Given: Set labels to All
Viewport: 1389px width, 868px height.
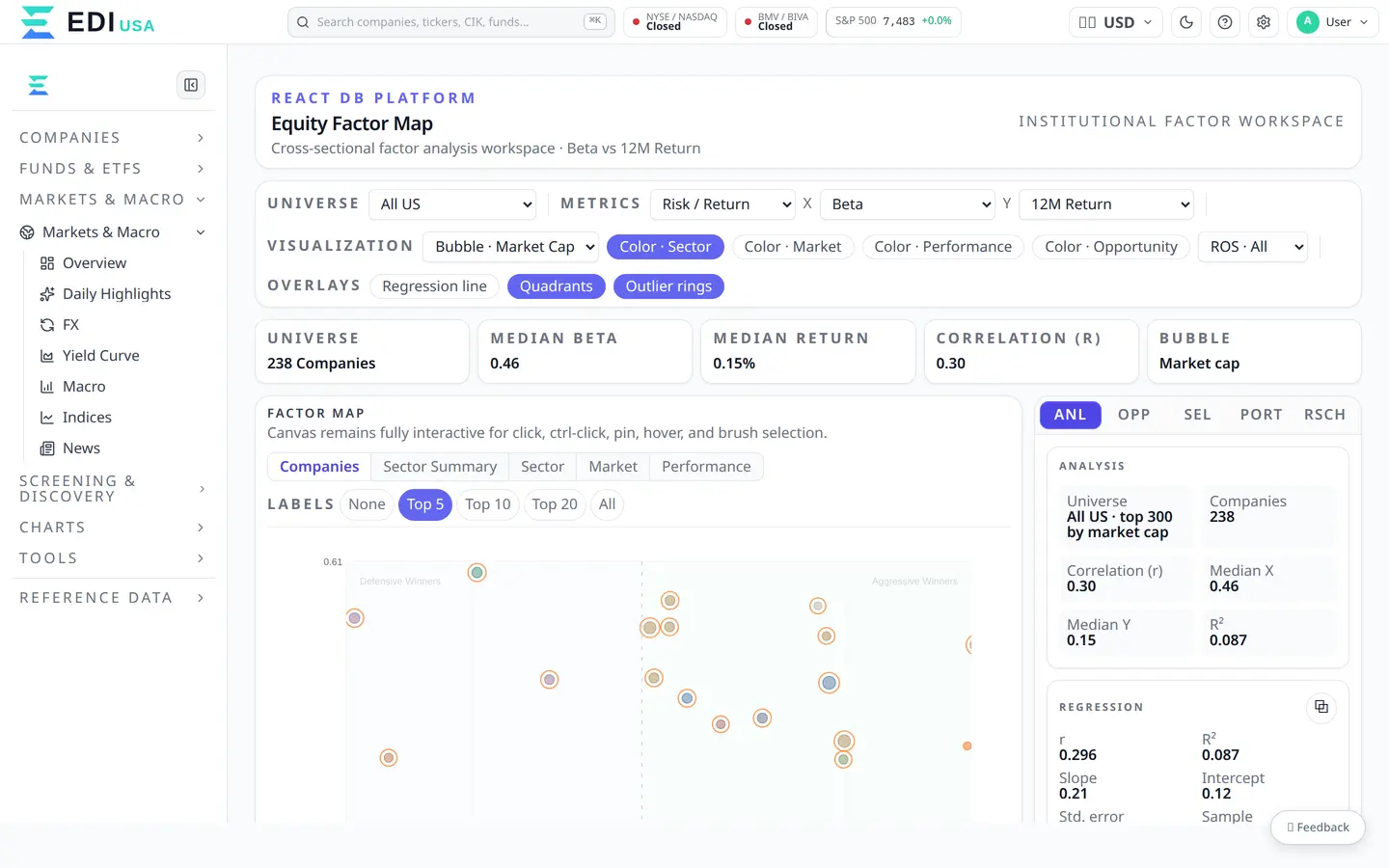Looking at the screenshot, I should pos(607,504).
